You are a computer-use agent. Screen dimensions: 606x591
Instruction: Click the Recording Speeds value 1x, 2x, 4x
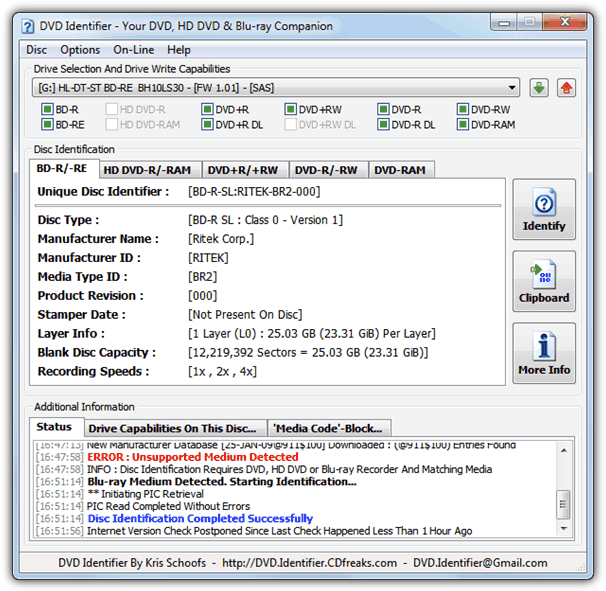[x=222, y=371]
